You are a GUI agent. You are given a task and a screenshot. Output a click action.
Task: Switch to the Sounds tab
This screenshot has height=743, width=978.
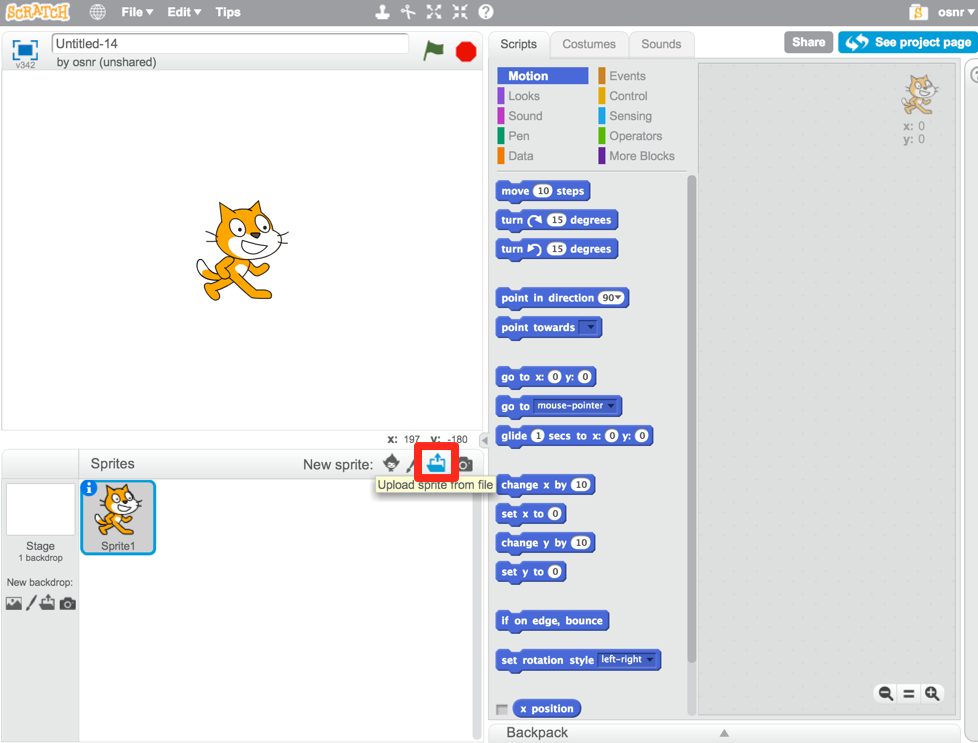tap(661, 44)
